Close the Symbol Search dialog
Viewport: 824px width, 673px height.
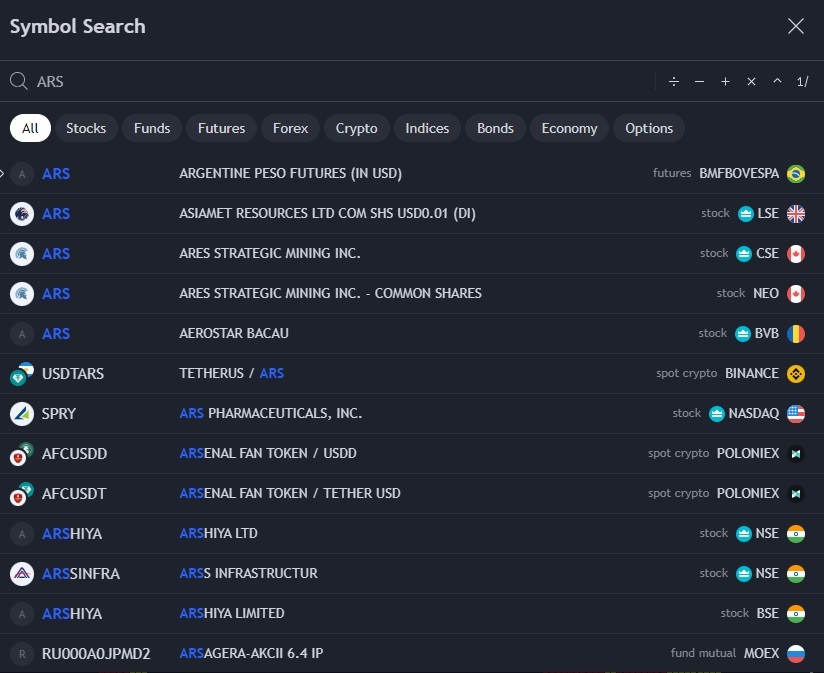coord(796,27)
